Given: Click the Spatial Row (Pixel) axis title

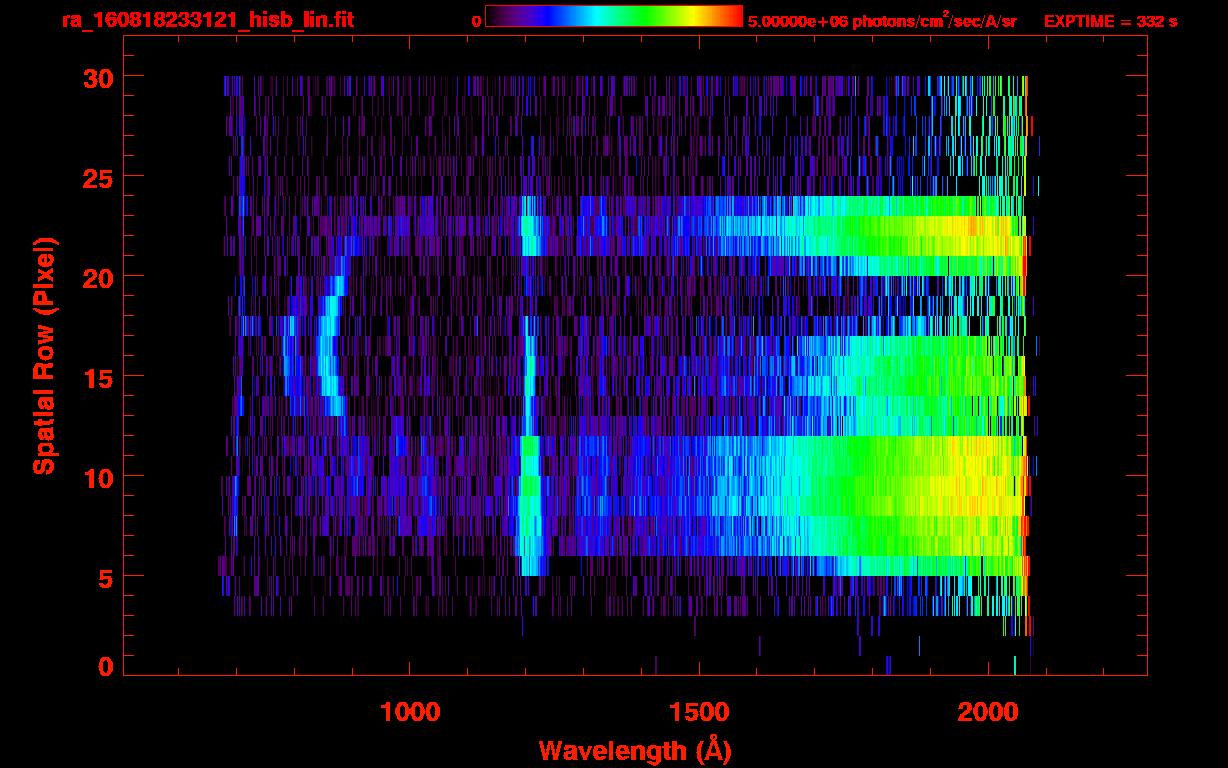Looking at the screenshot, I should pyautogui.click(x=44, y=356).
